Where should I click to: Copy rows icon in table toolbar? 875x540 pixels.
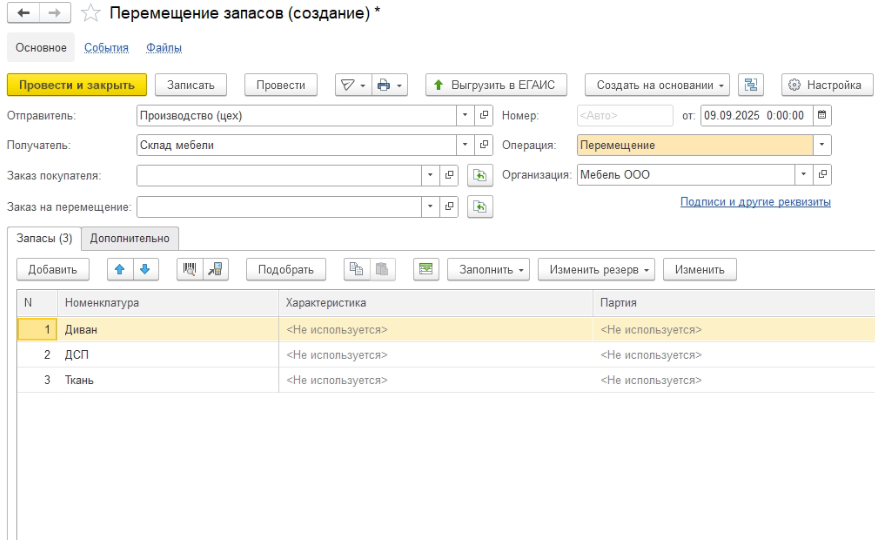click(x=356, y=269)
